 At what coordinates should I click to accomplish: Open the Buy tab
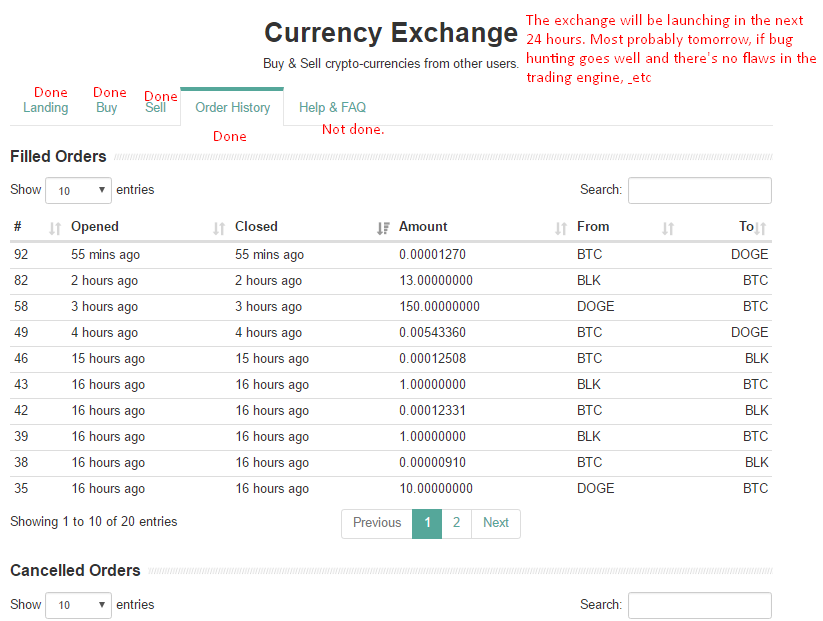[x=107, y=108]
